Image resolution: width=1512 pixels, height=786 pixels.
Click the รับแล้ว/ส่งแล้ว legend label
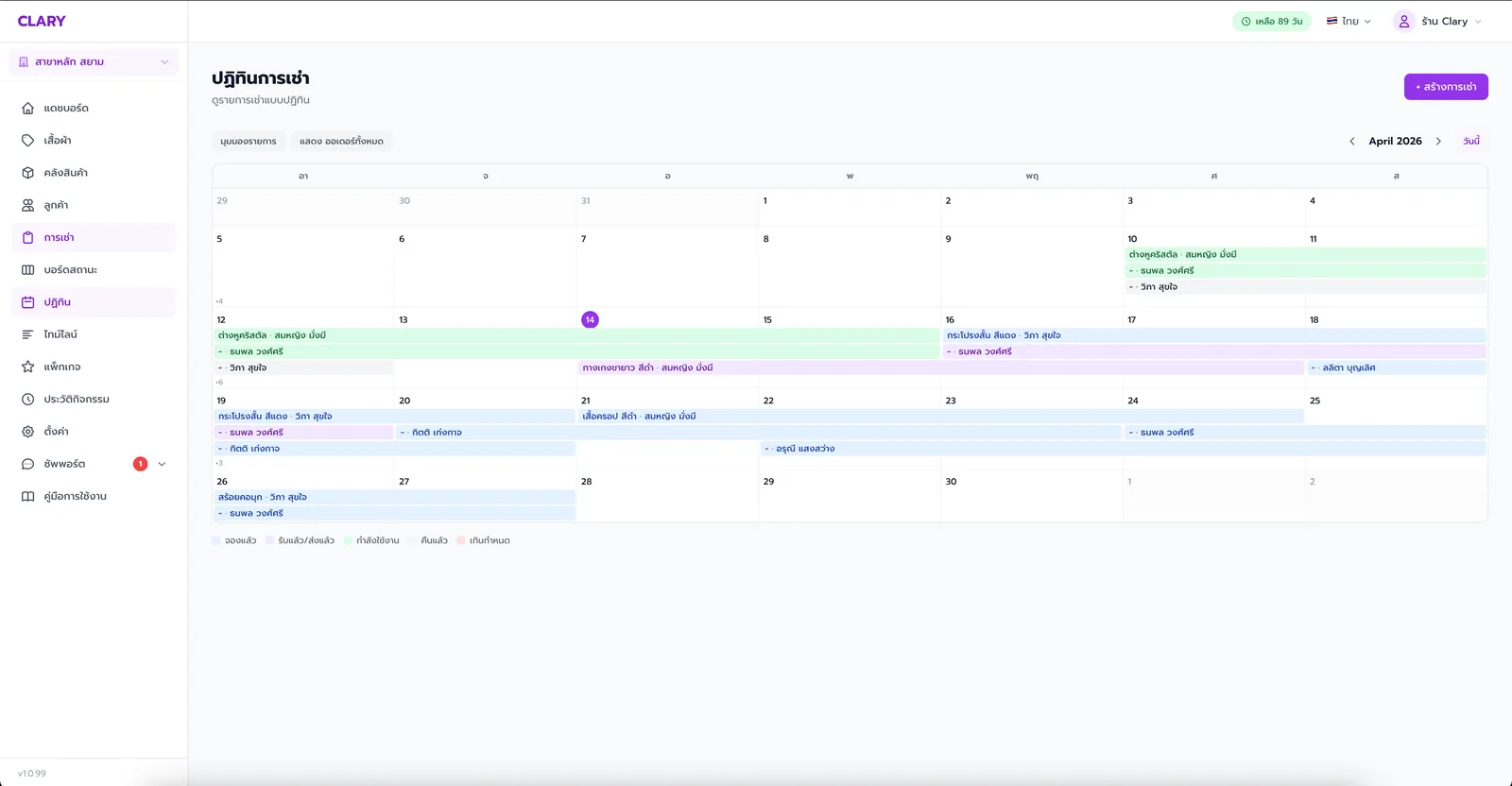pos(306,540)
